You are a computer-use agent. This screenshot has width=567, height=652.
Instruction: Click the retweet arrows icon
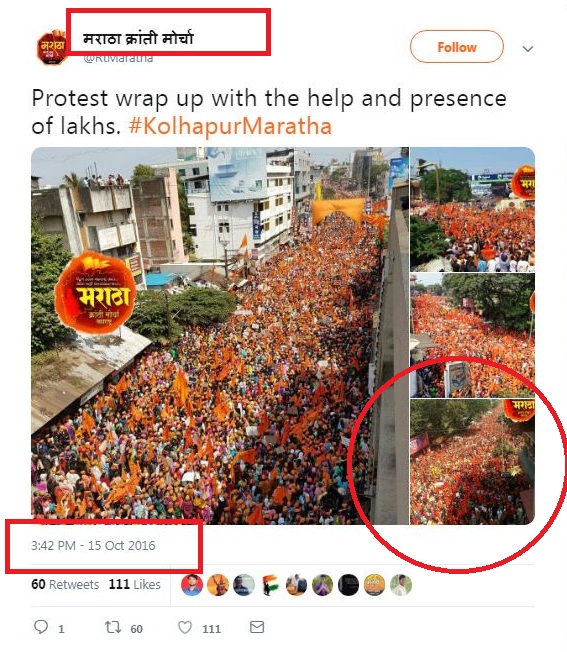tap(113, 627)
